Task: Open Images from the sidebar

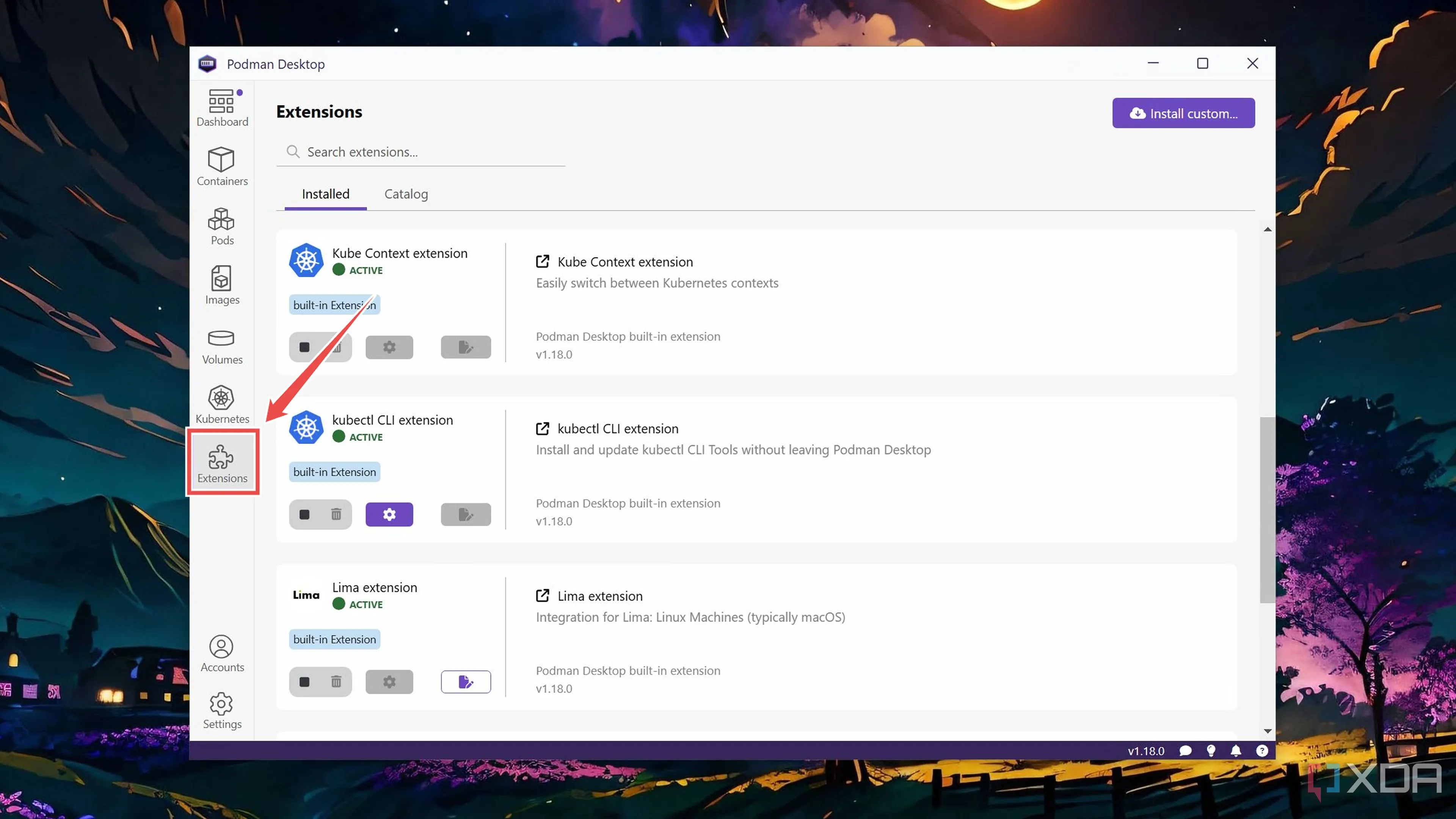Action: tap(221, 286)
